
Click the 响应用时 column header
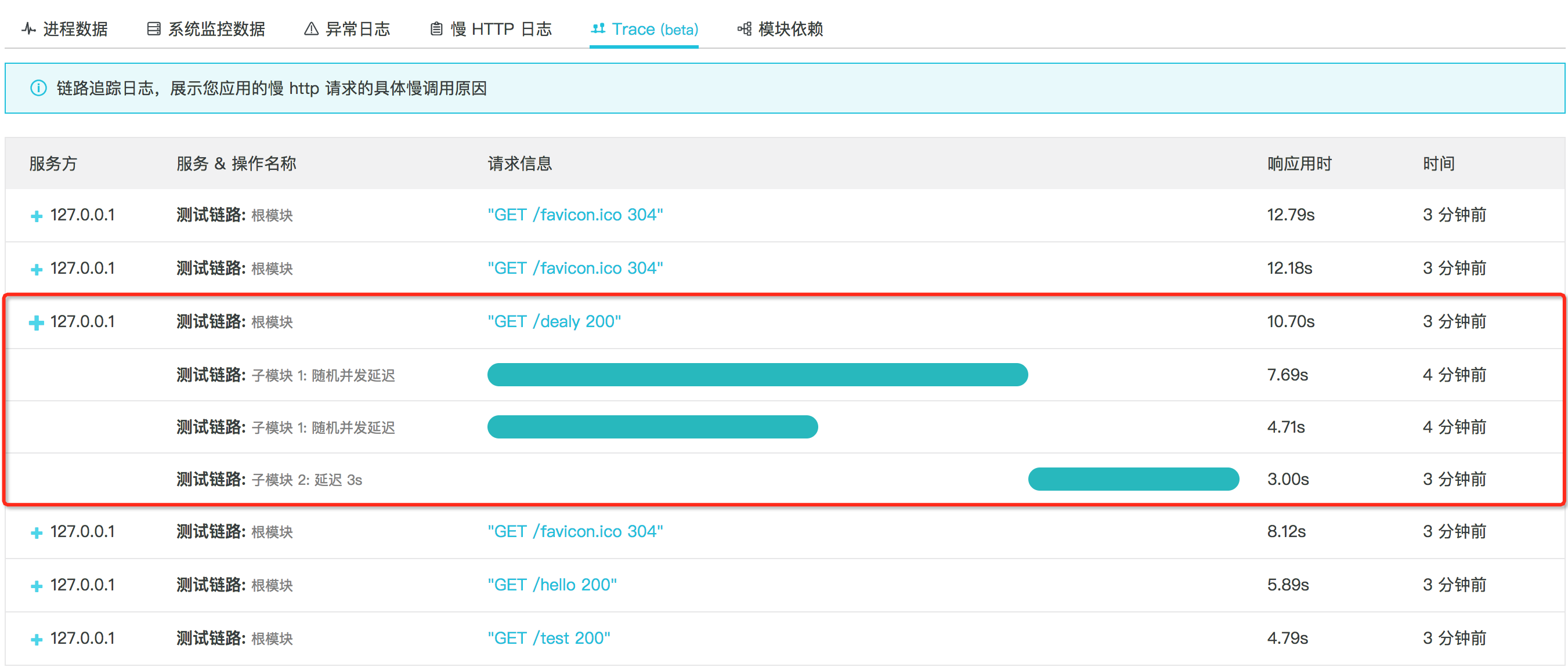1299,163
